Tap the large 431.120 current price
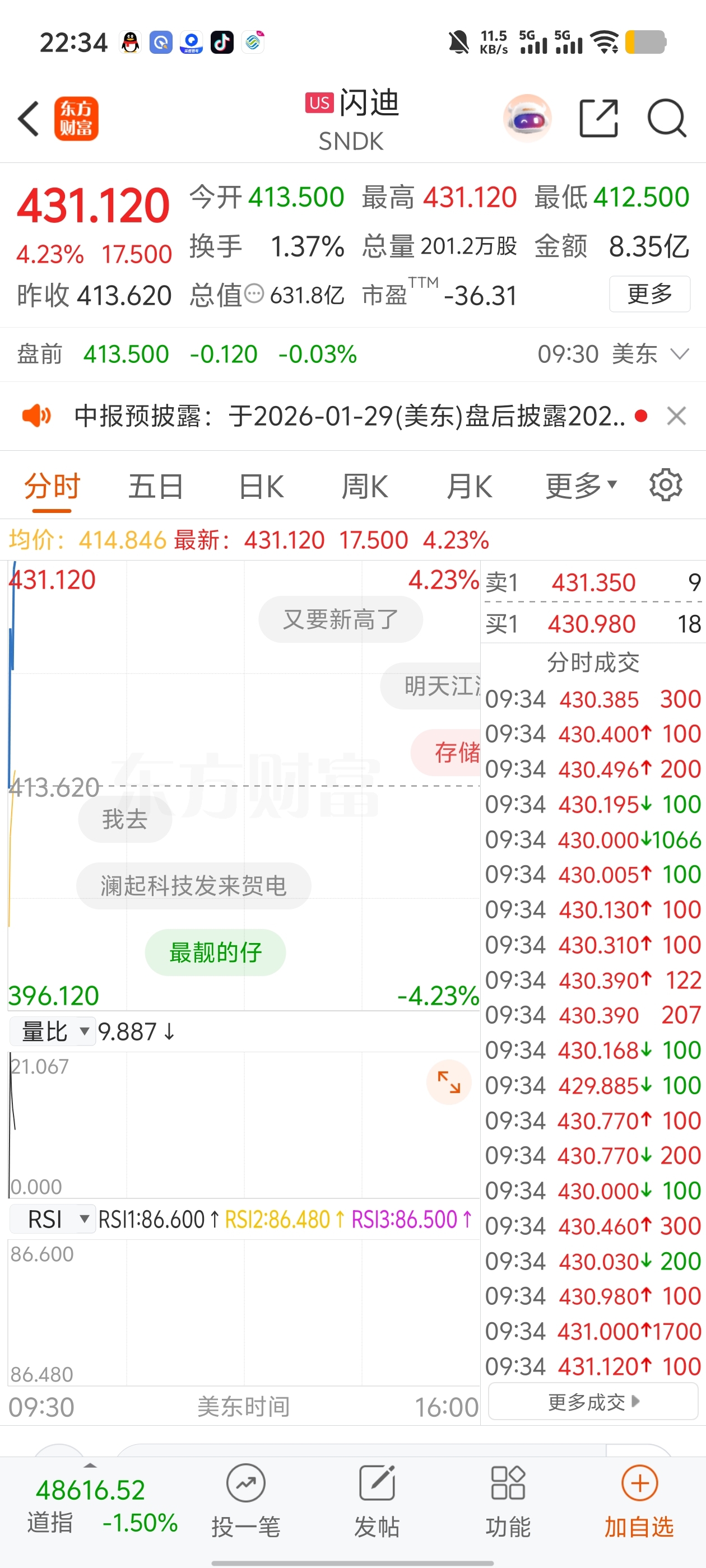 tap(93, 205)
